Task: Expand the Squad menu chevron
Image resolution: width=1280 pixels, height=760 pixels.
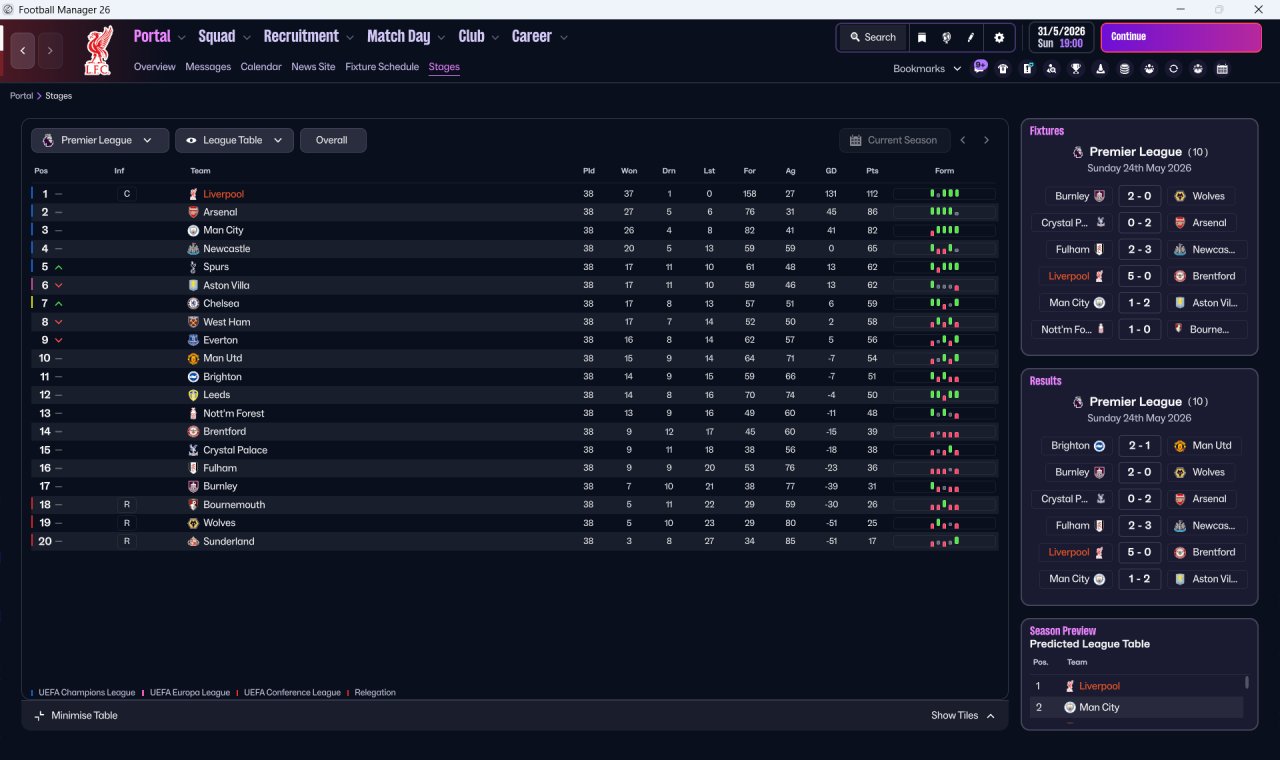Action: pos(247,37)
